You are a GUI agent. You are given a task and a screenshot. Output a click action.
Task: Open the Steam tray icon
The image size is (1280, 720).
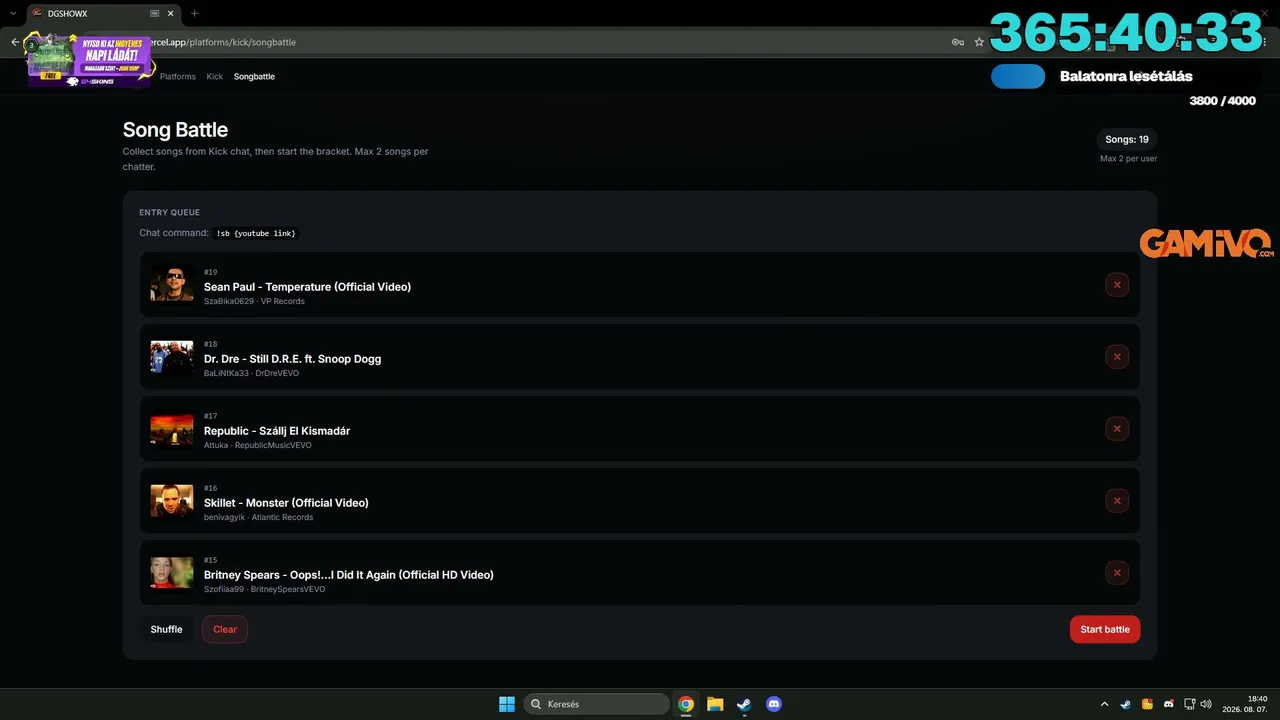point(1126,704)
